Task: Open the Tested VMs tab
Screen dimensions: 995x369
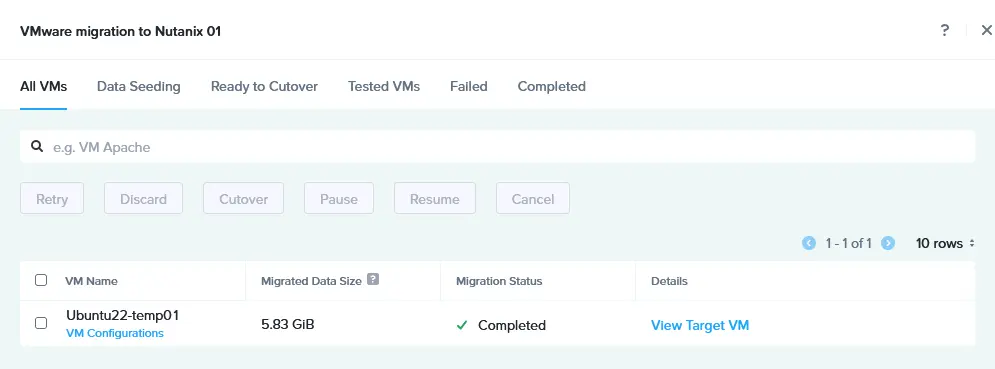Action: pos(384,86)
